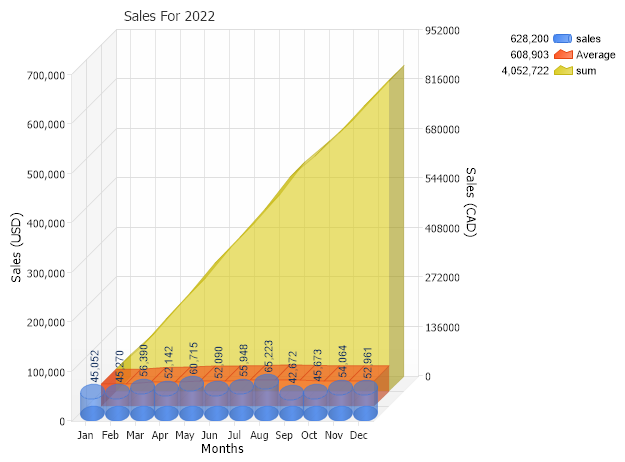625x462 pixels.
Task: Click the 'Months' x-axis title
Action: 222,450
